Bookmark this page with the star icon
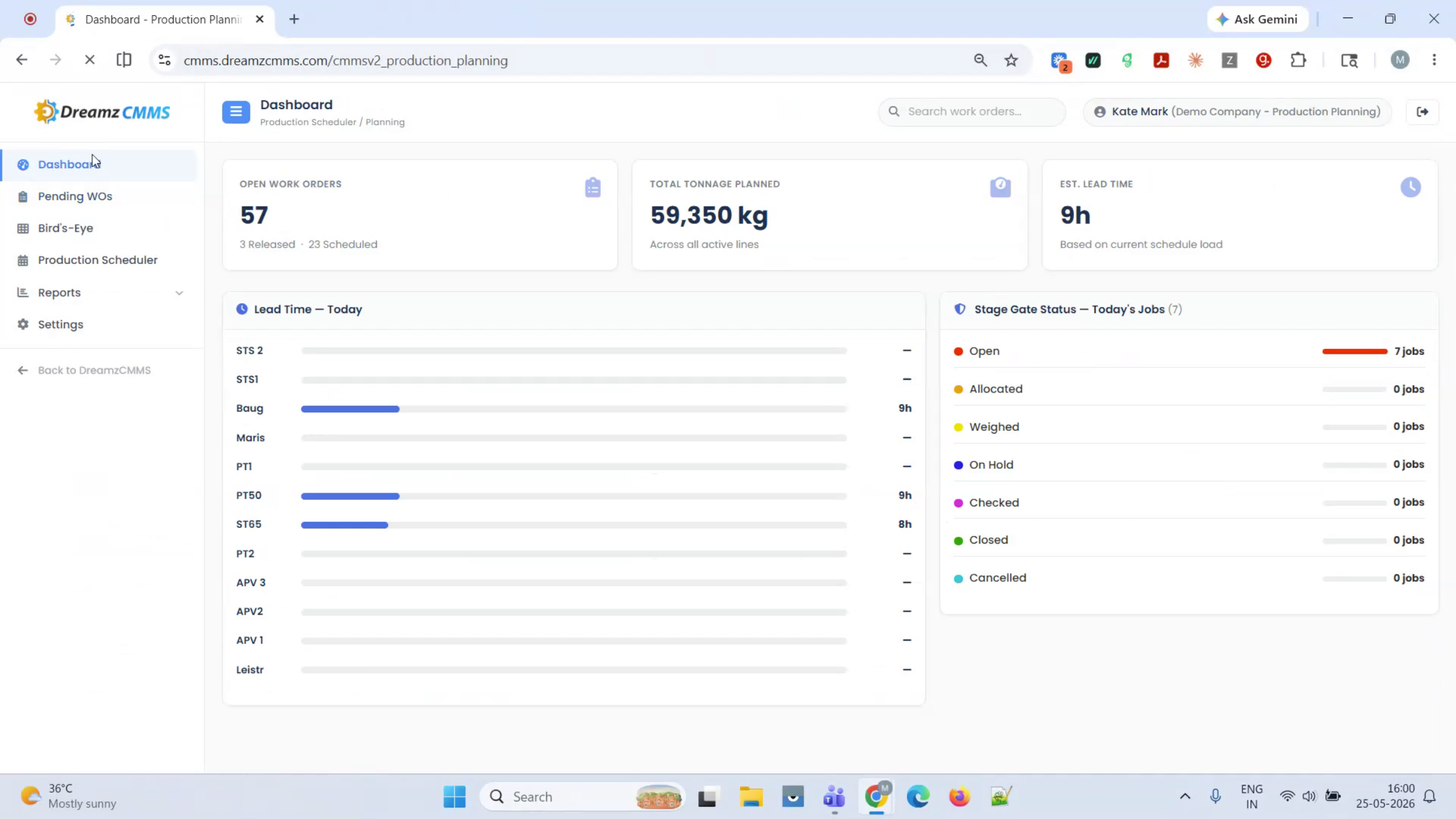This screenshot has height=819, width=1456. pos(1011,60)
